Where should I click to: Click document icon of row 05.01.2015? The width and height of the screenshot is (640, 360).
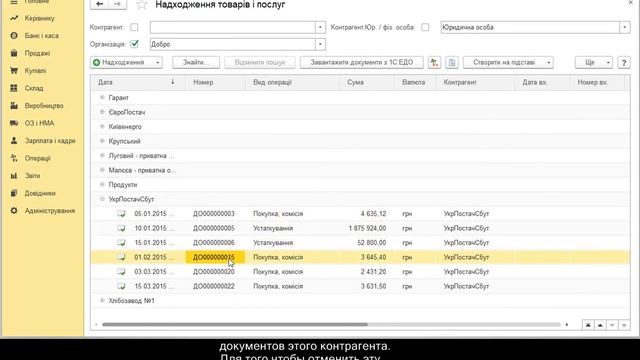pos(121,213)
